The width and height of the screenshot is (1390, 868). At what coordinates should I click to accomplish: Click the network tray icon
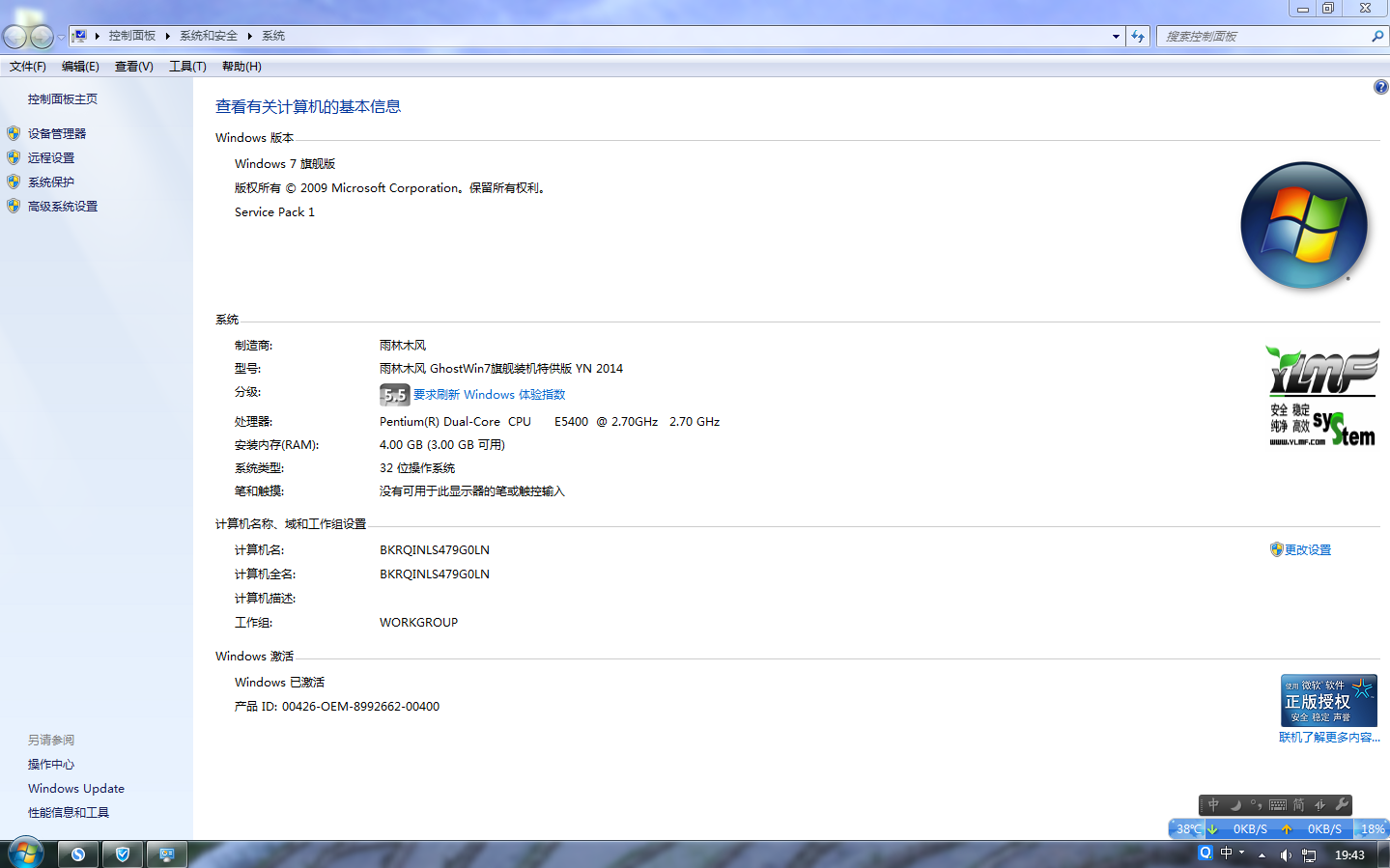(1310, 855)
